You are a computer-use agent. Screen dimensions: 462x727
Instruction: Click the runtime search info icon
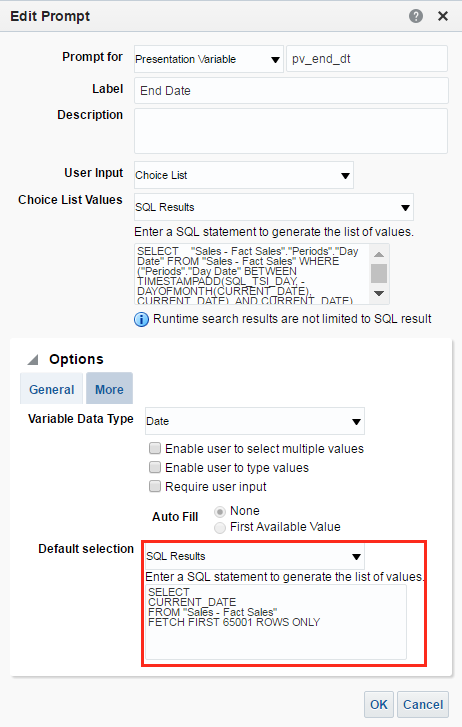(x=141, y=319)
